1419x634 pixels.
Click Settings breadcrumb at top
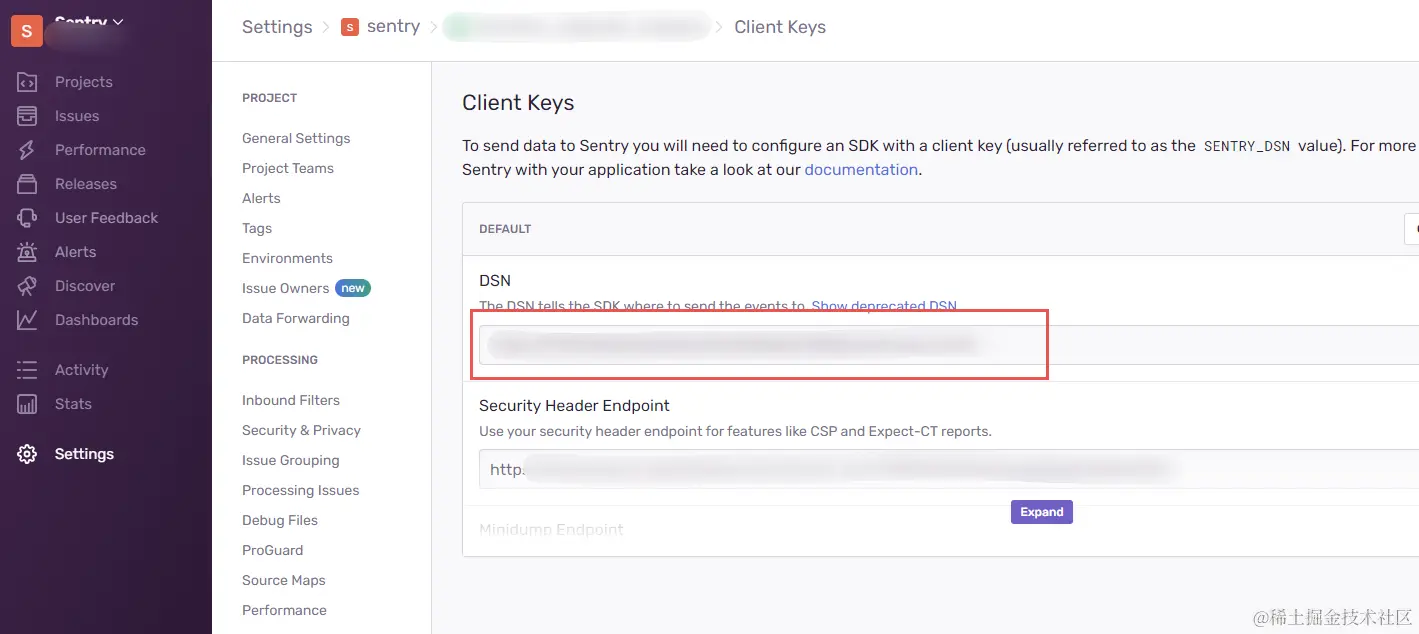[x=277, y=27]
